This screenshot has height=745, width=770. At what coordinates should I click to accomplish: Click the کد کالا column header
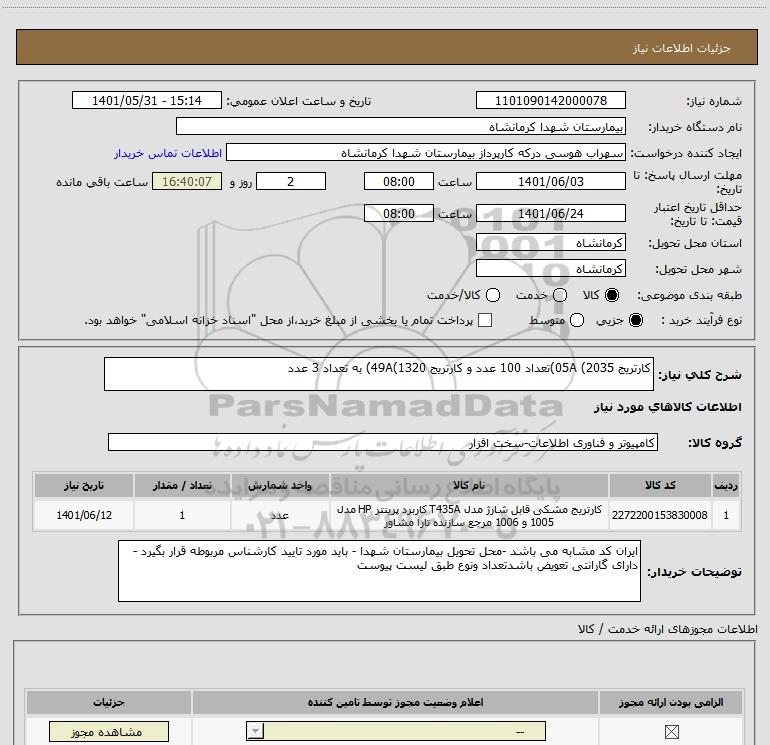[x=660, y=485]
